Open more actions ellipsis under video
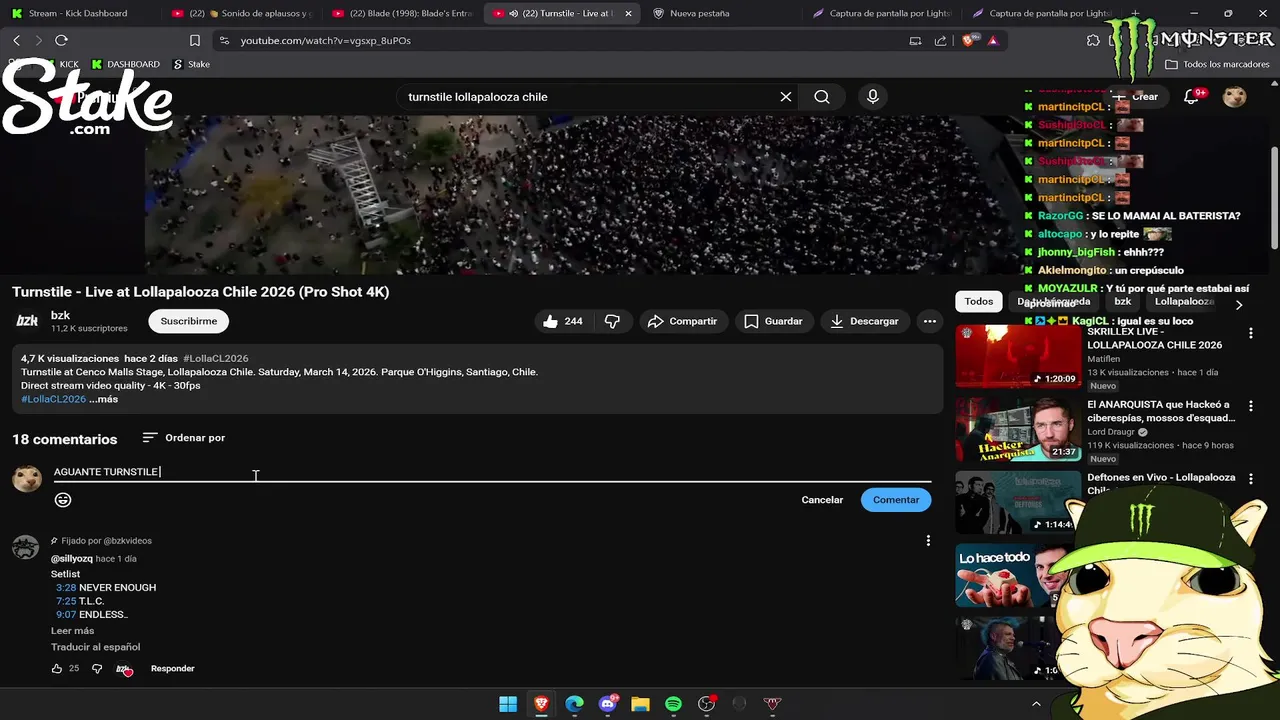 pos(930,321)
